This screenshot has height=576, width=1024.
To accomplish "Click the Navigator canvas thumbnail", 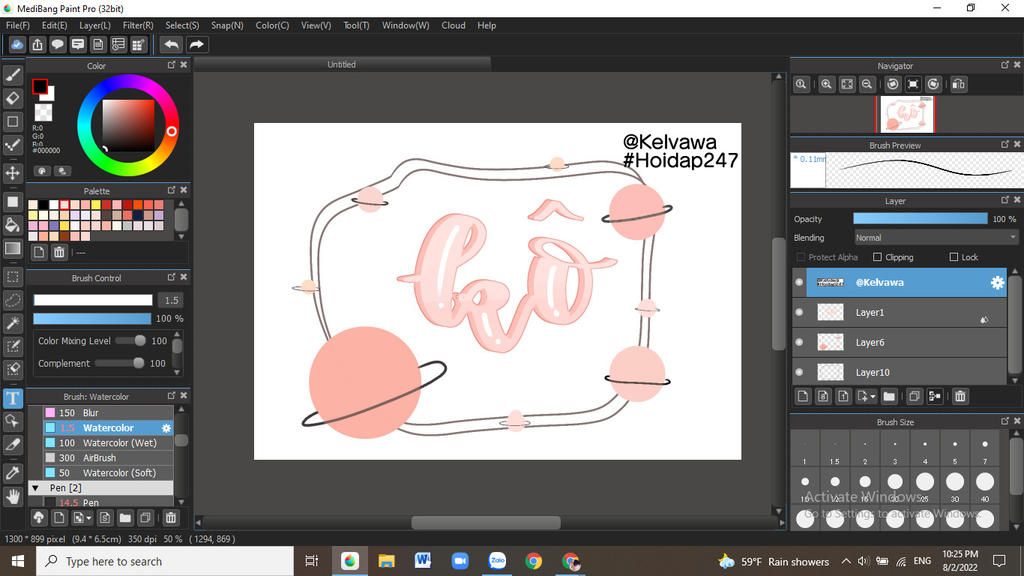I will click(905, 114).
